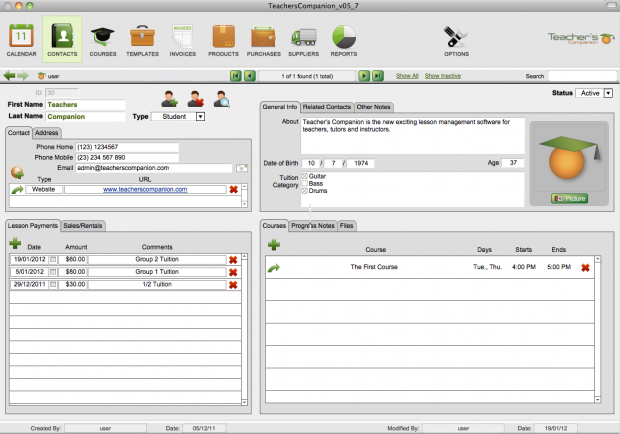Delete the Group 2 Tuition payment
This screenshot has width=620, height=434.
click(233, 260)
